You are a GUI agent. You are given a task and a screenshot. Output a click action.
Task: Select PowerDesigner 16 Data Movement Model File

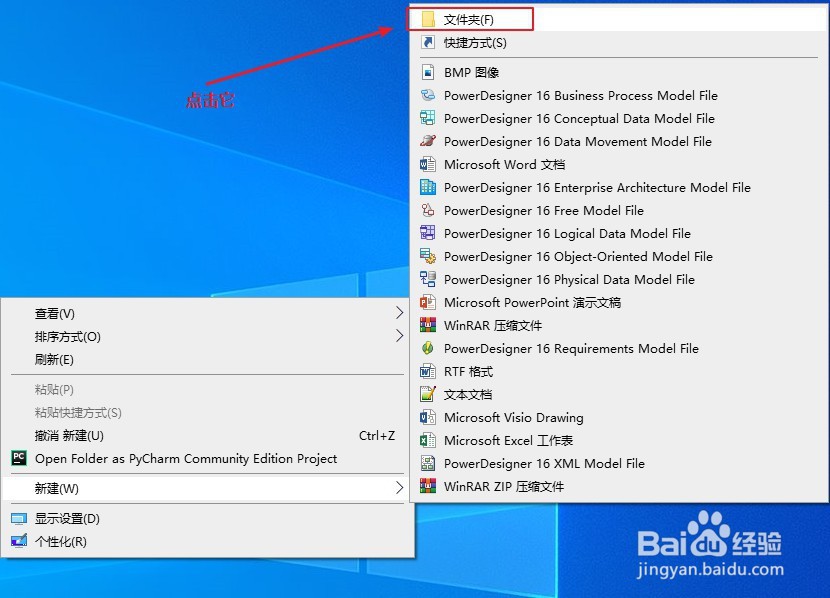(x=619, y=141)
